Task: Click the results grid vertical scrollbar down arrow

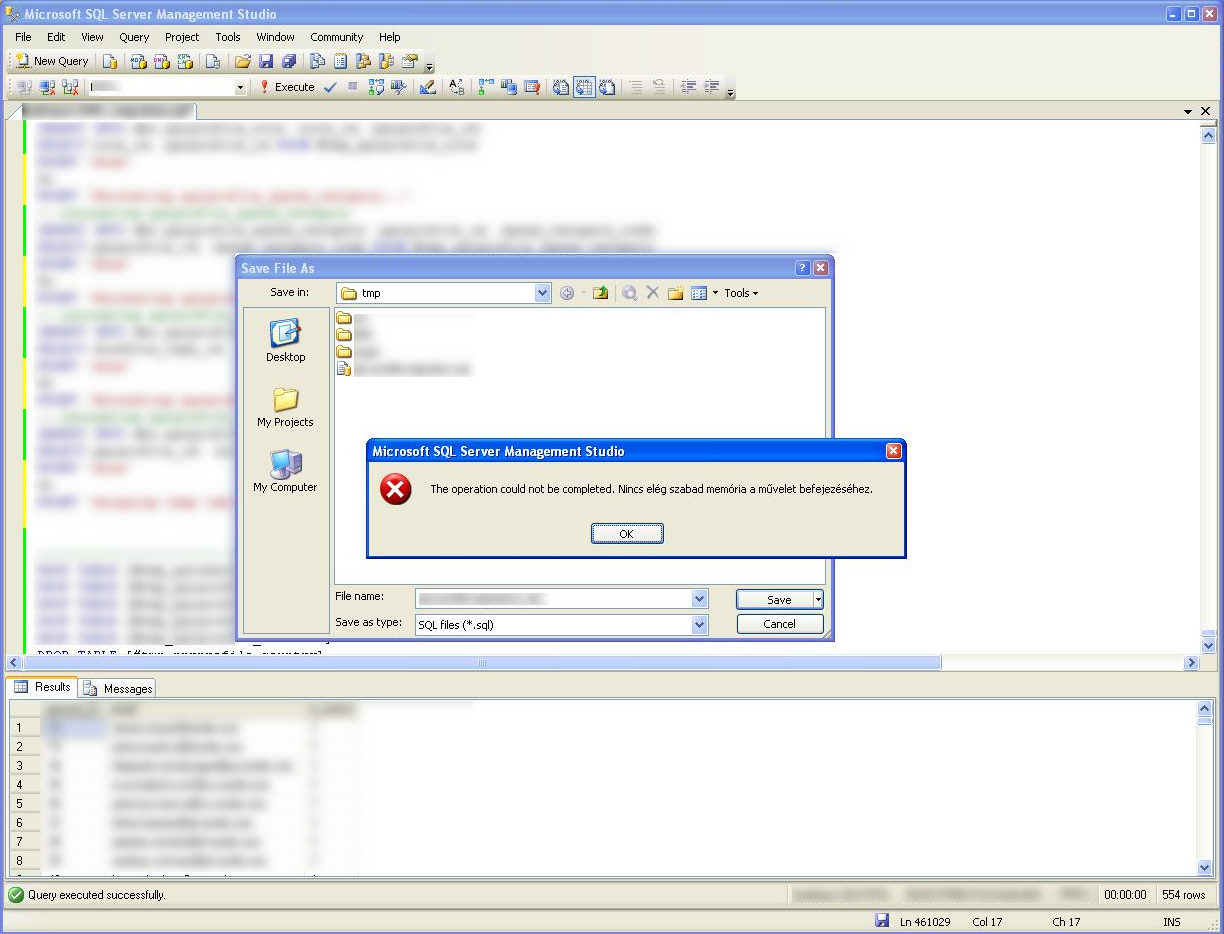Action: pyautogui.click(x=1205, y=868)
